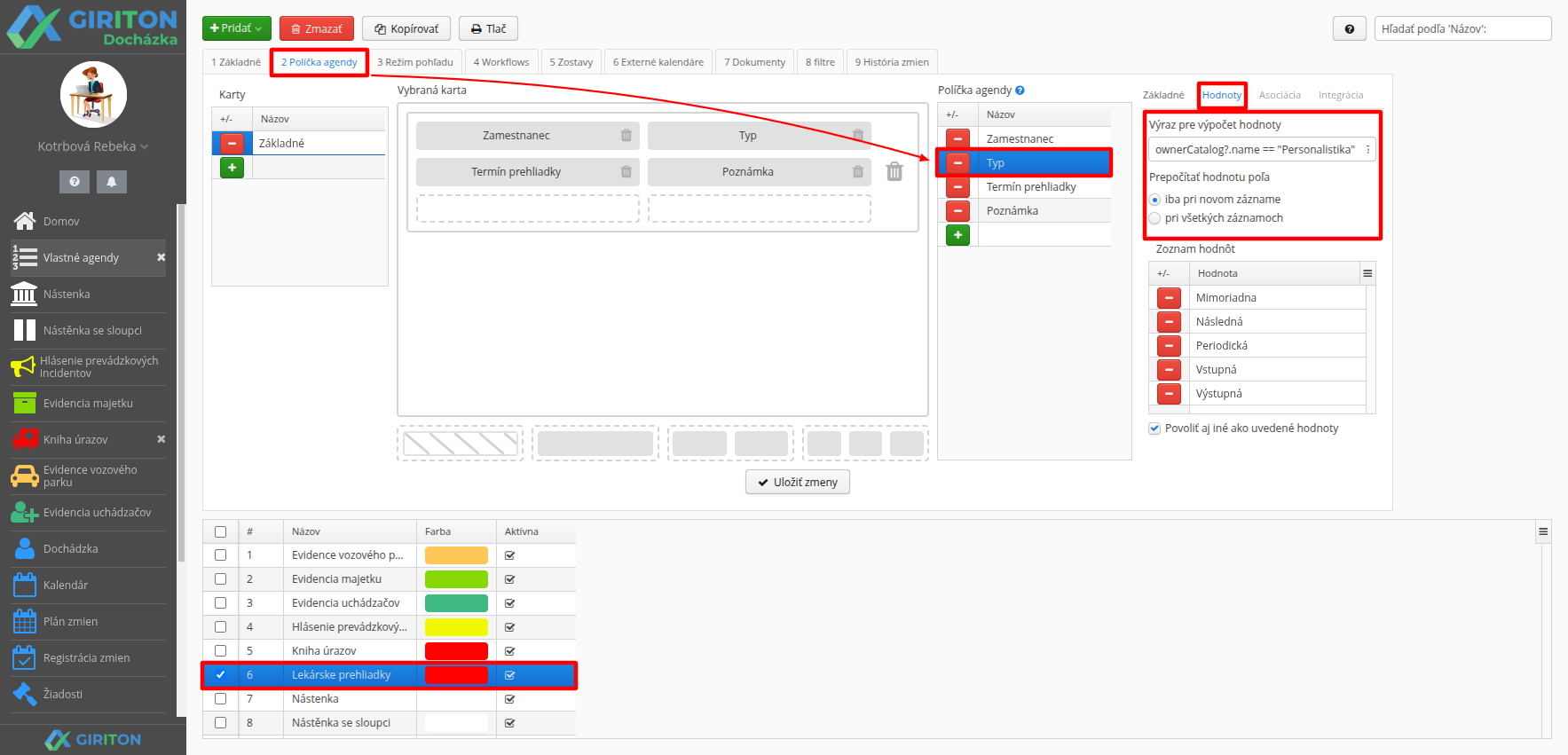Expand the Kotrbová Rebeka user menu
The image size is (1568, 755).
[x=92, y=146]
